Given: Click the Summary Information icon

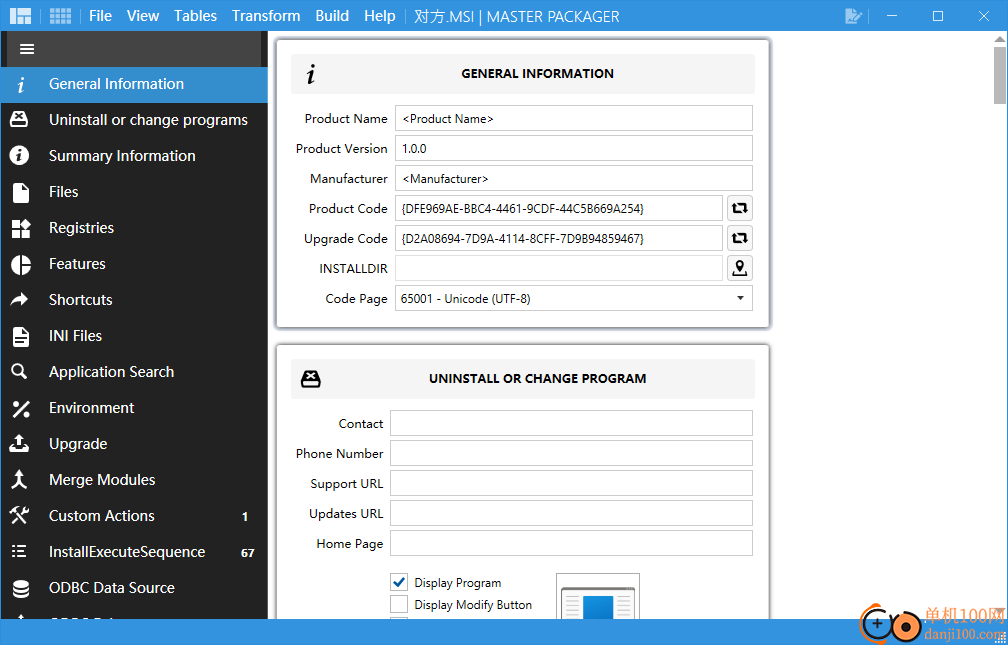Looking at the screenshot, I should click(x=19, y=156).
